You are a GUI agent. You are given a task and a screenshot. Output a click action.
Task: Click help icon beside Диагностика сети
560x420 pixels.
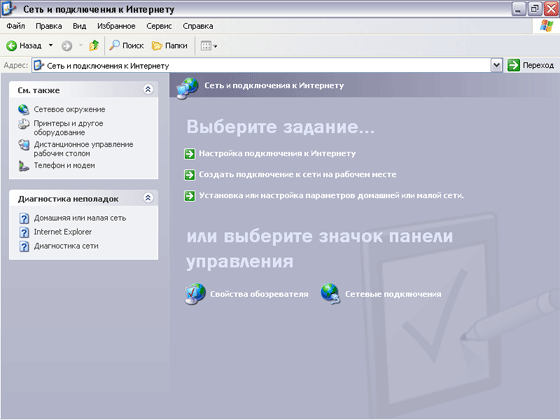pos(24,246)
